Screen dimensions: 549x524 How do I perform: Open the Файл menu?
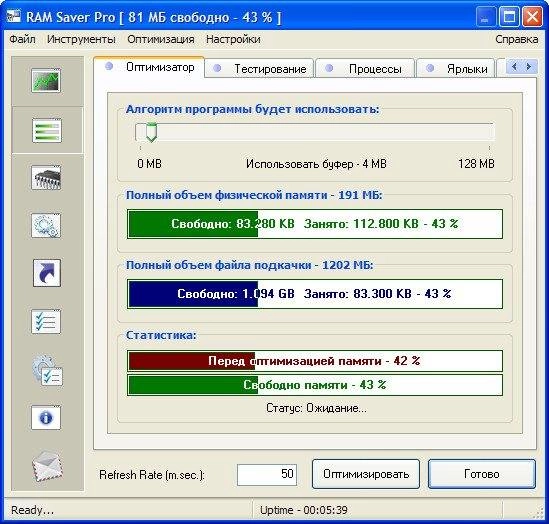pyautogui.click(x=22, y=39)
